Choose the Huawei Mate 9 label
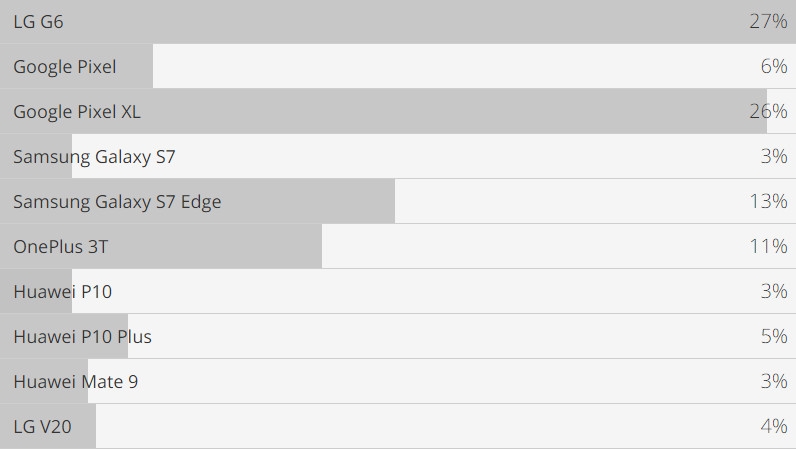The image size is (796, 449). [x=76, y=382]
